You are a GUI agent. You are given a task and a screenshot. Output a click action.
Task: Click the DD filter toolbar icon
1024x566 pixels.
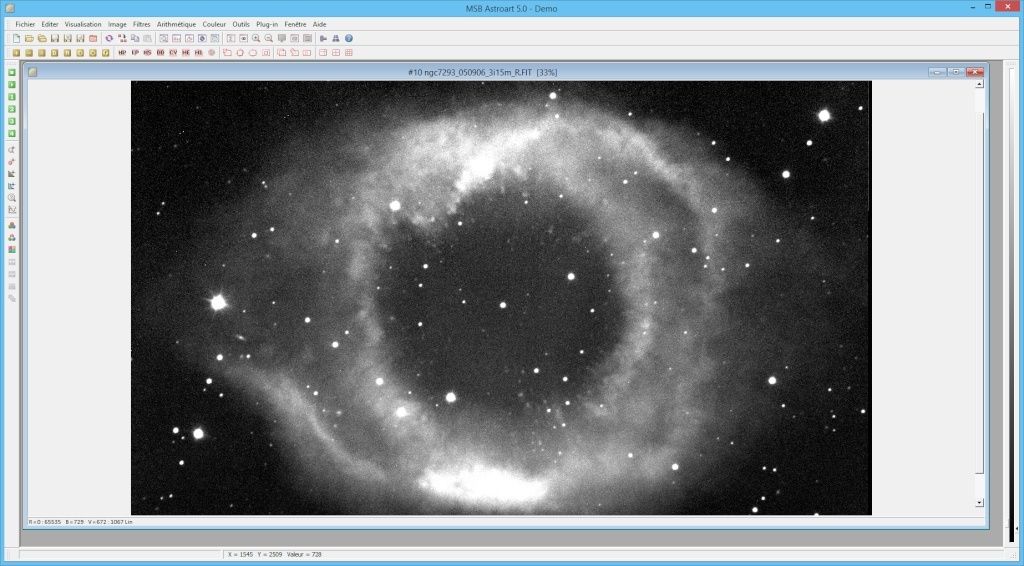coord(161,53)
